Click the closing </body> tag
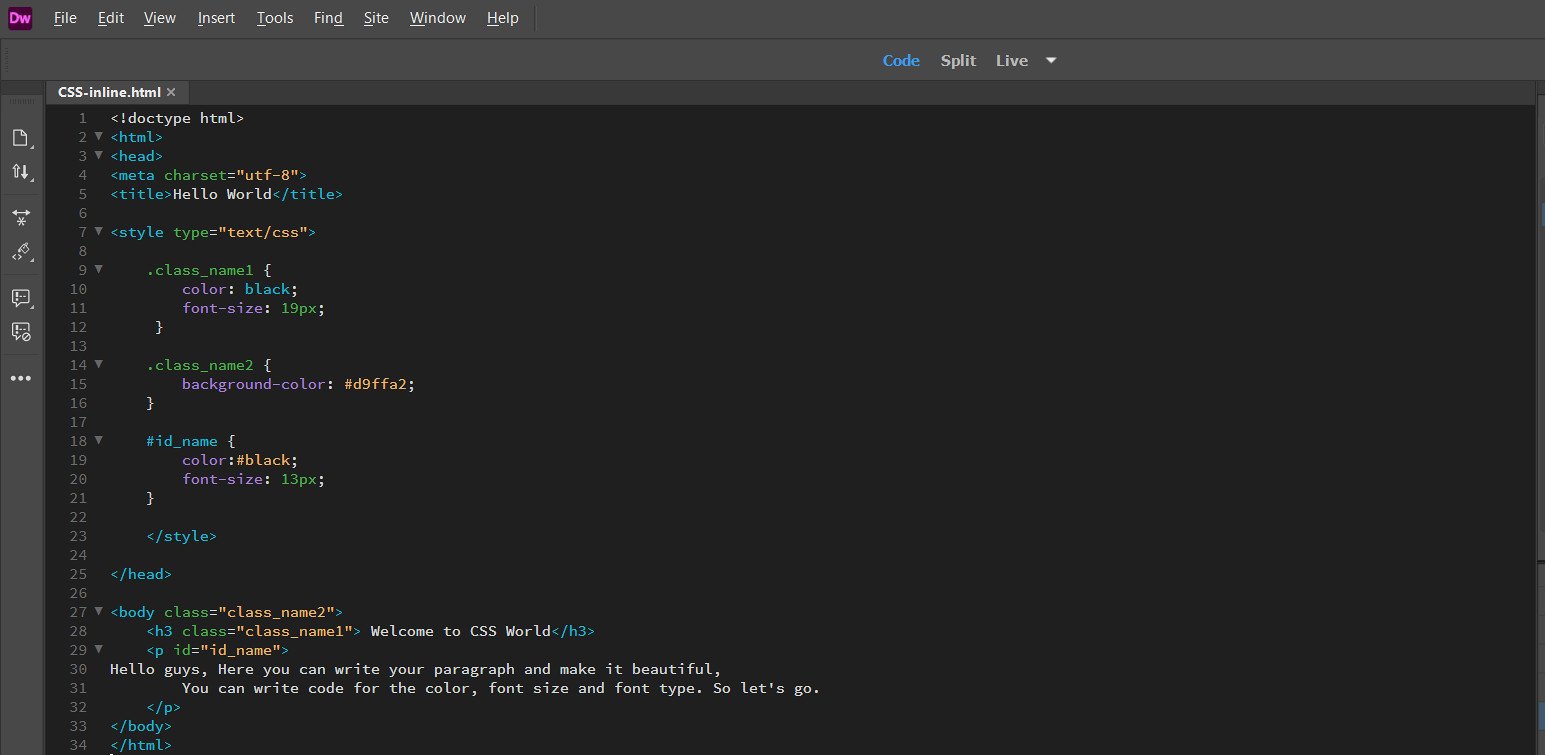Viewport: 1545px width, 755px height. [x=141, y=726]
